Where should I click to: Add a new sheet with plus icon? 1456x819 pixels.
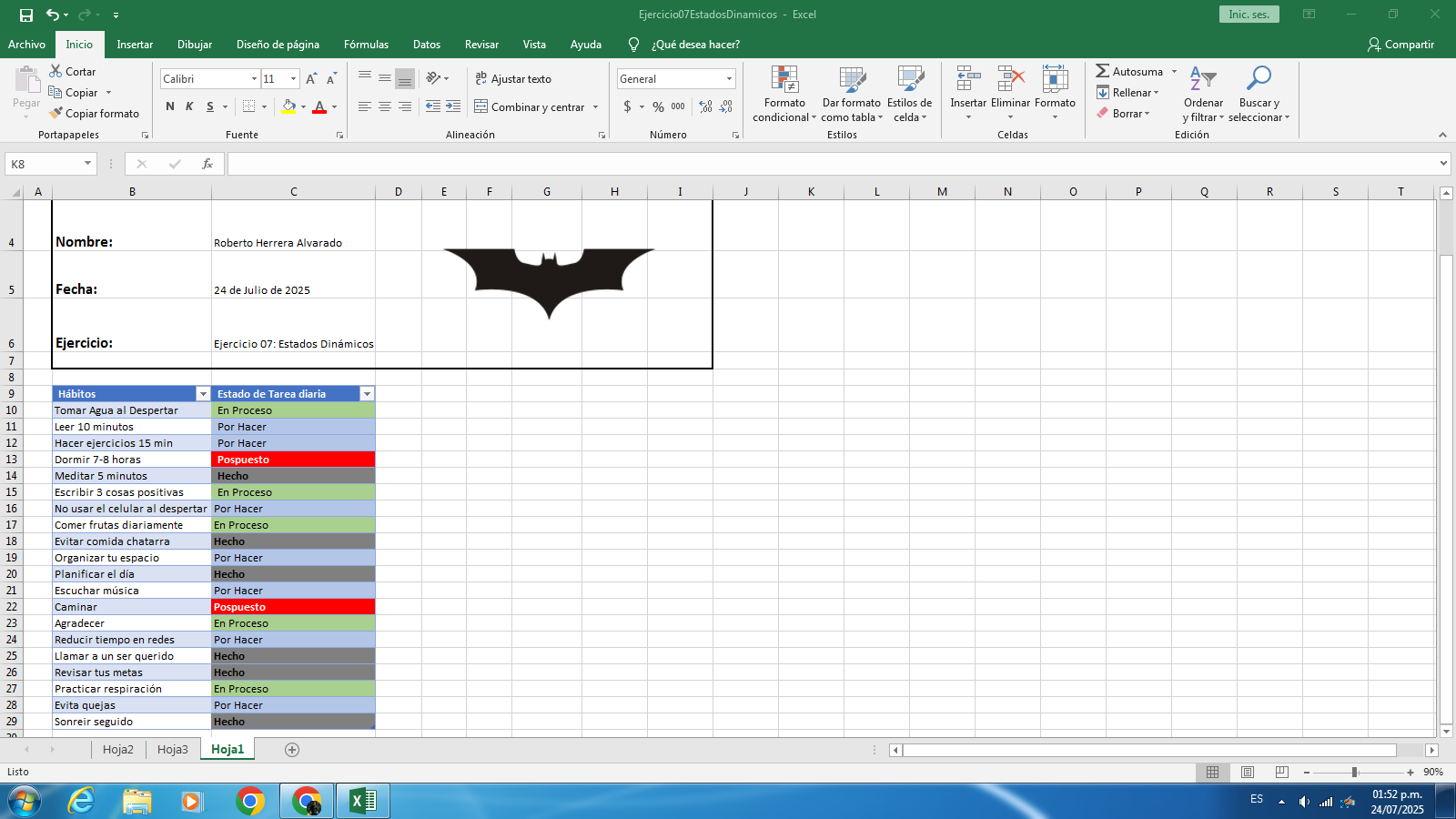point(292,749)
